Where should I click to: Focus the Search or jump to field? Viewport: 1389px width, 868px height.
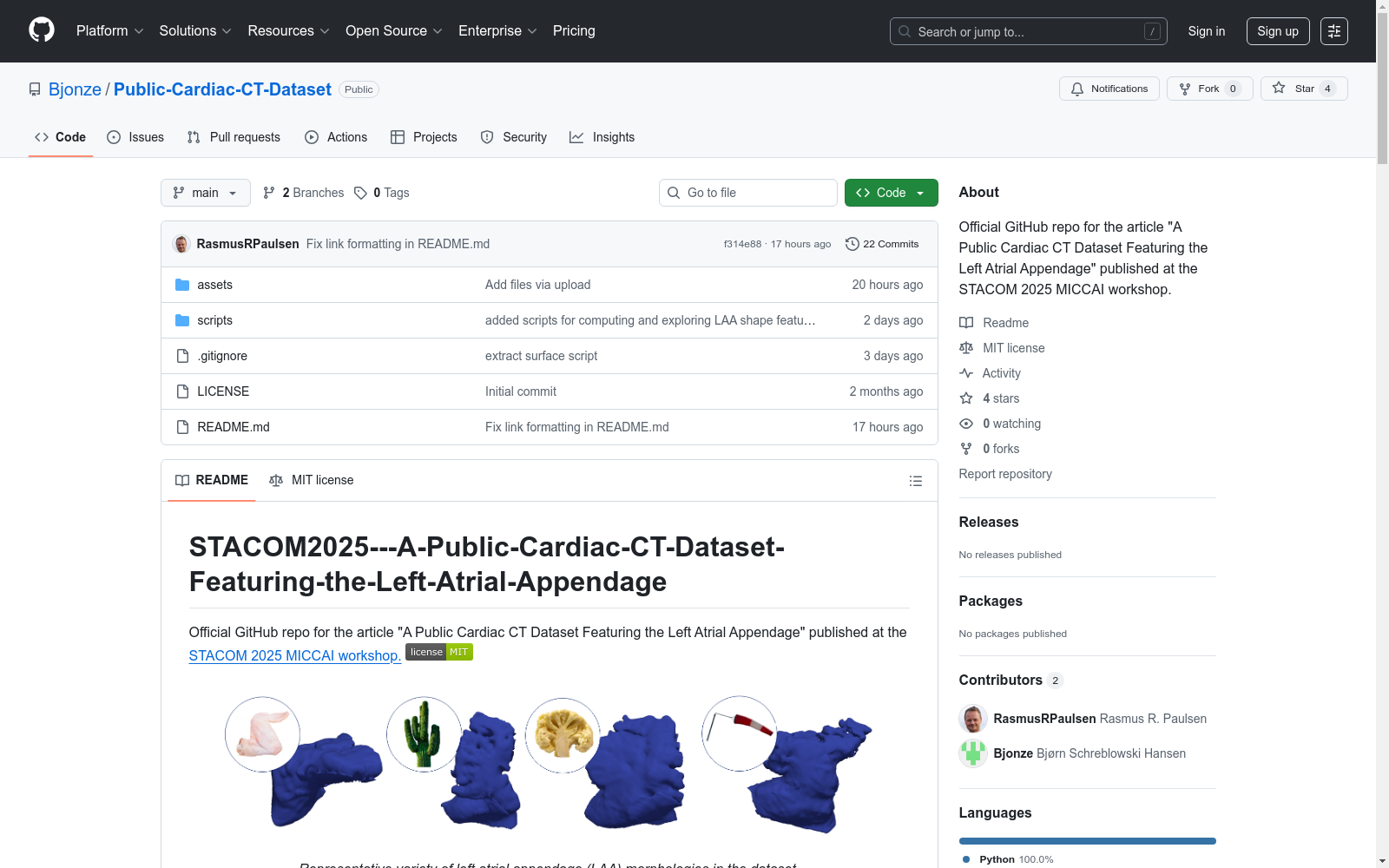(1029, 31)
